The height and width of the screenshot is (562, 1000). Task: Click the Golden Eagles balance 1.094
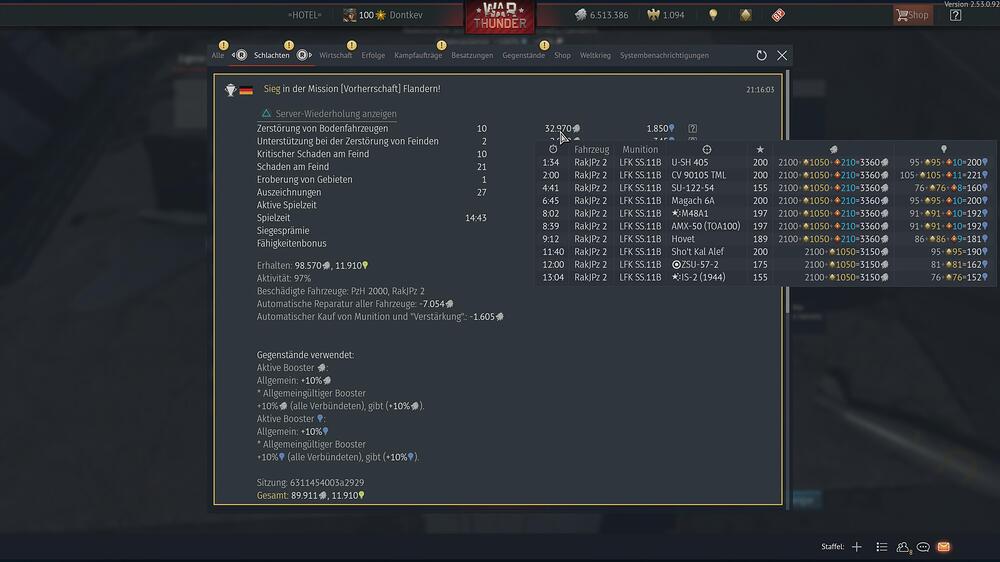click(666, 15)
